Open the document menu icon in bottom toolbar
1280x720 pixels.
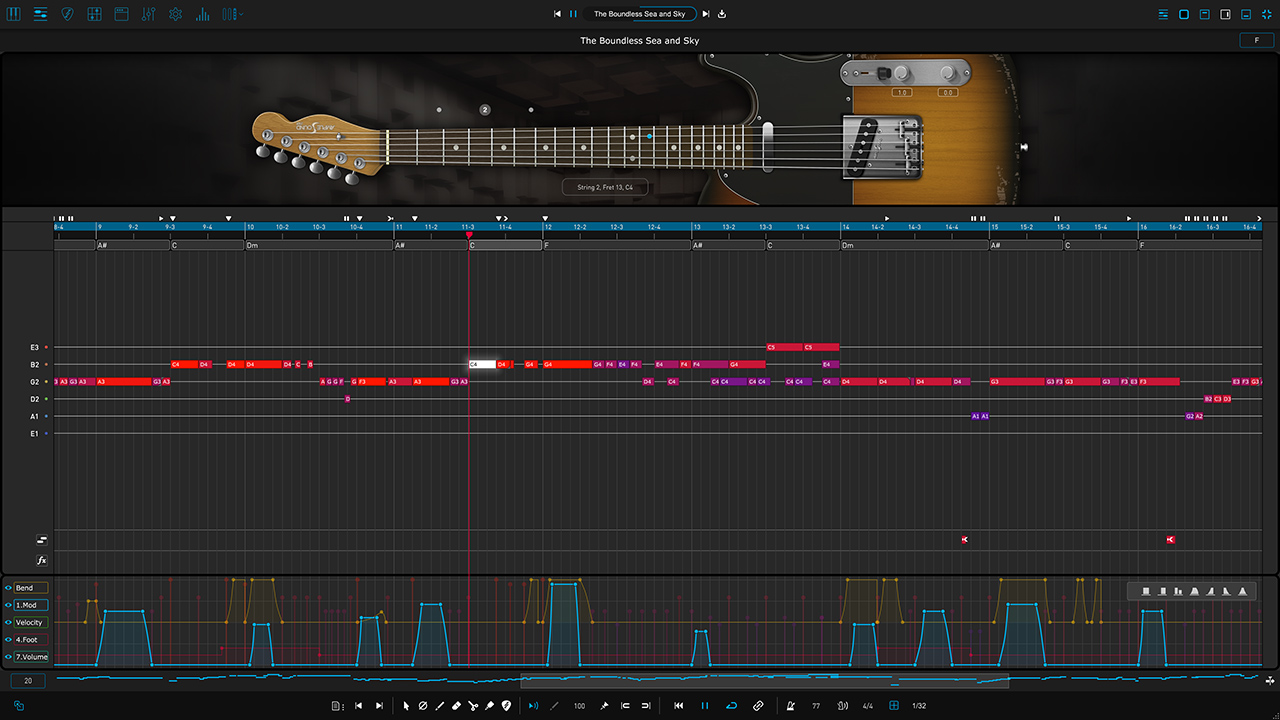coord(337,706)
